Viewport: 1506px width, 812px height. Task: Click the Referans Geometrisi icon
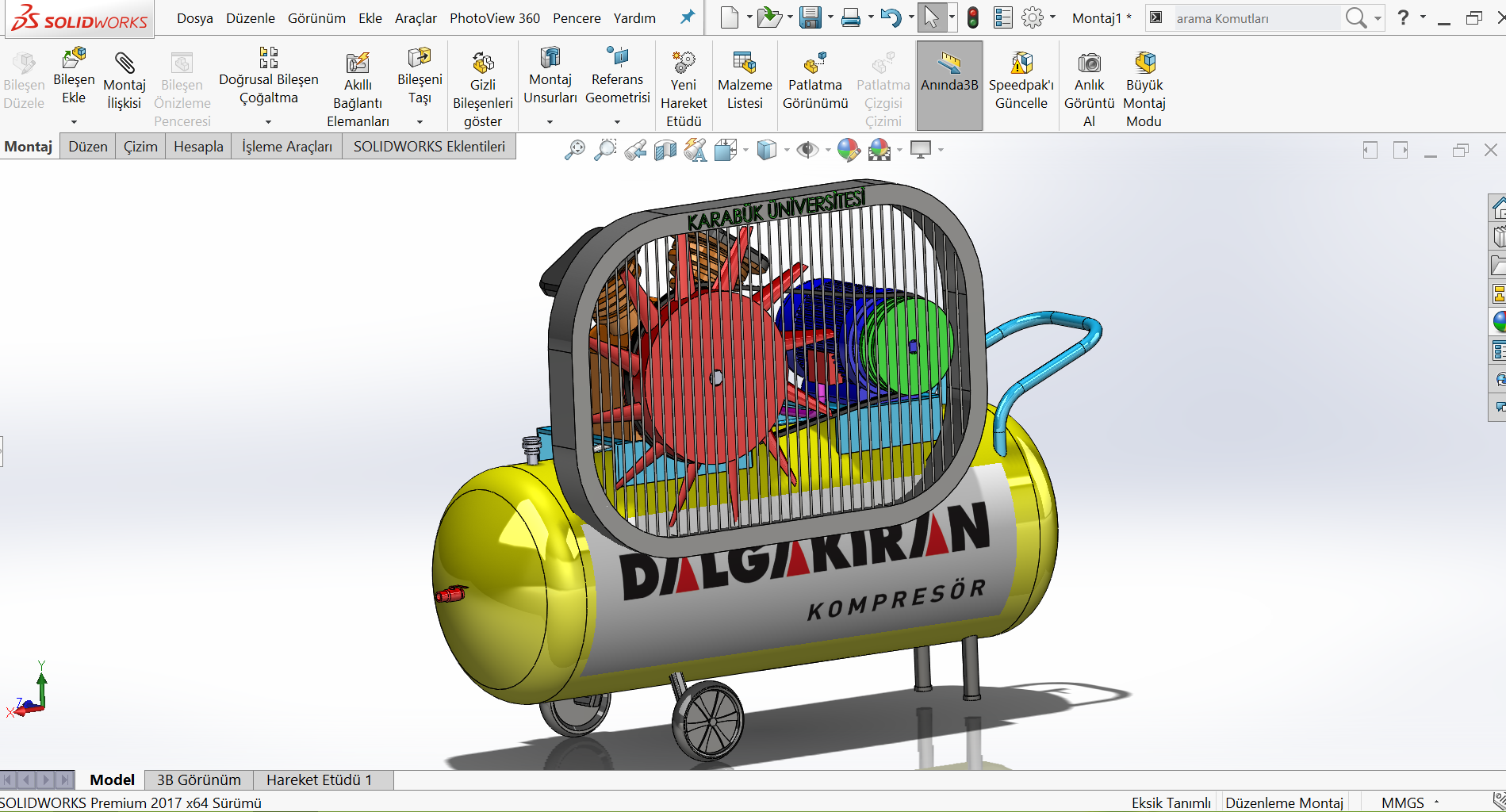point(617,57)
